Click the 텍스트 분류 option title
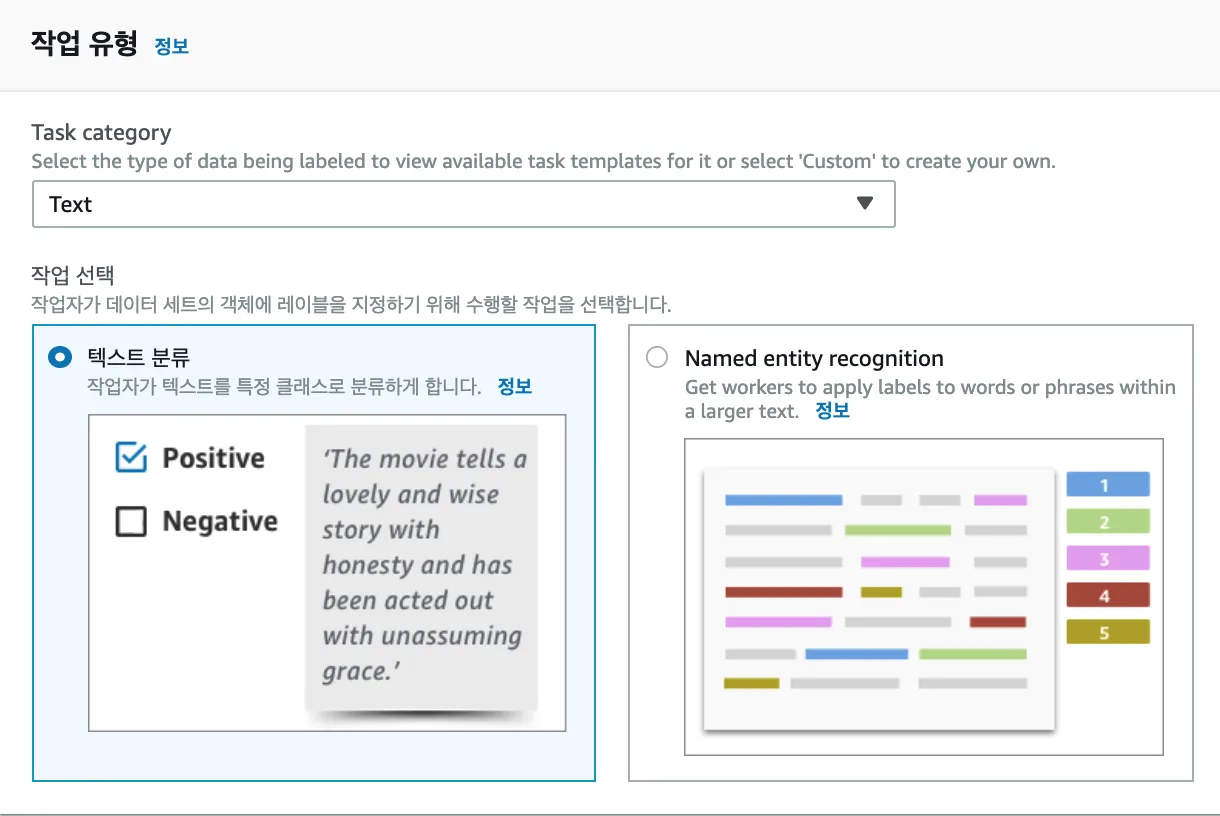The width and height of the screenshot is (1220, 816). pyautogui.click(x=138, y=357)
